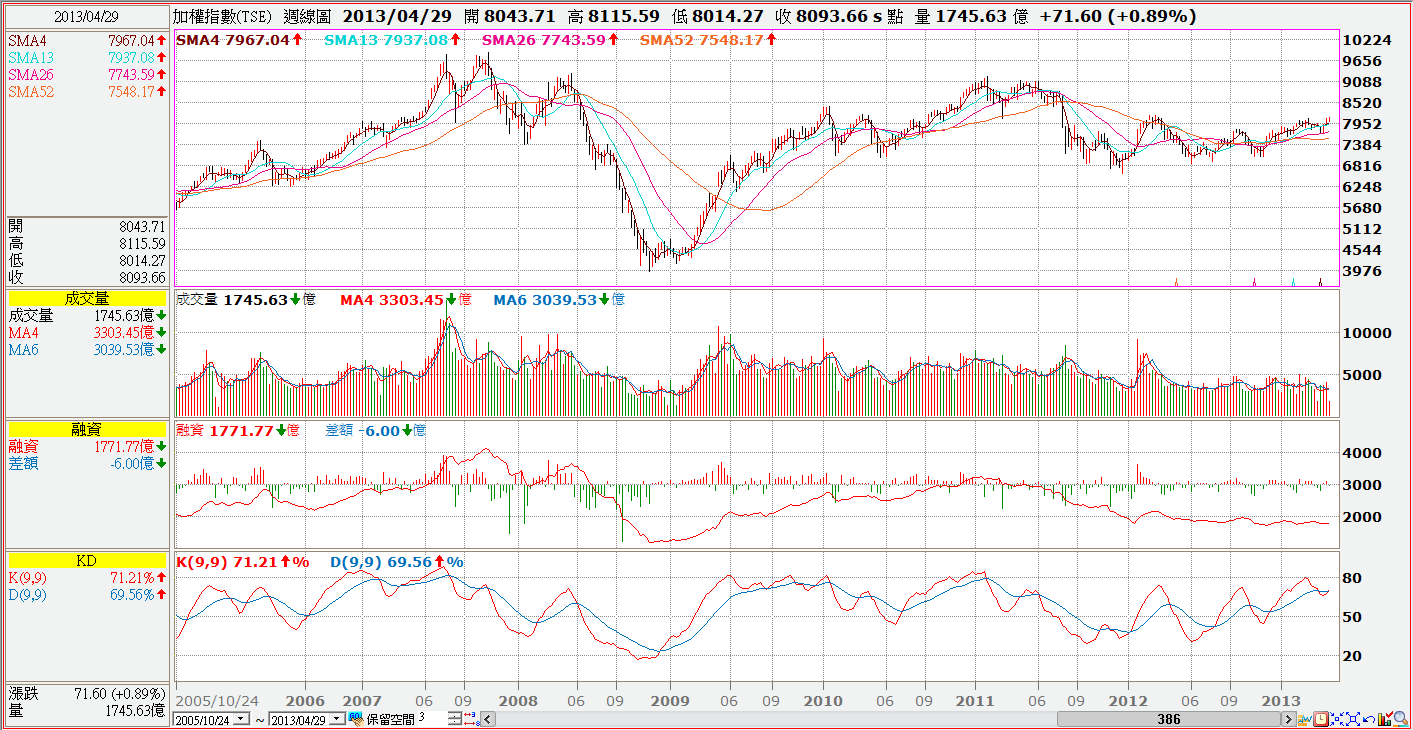Click the magnifying glass search icon
Viewport: 1413px width, 730px height.
point(1401,719)
